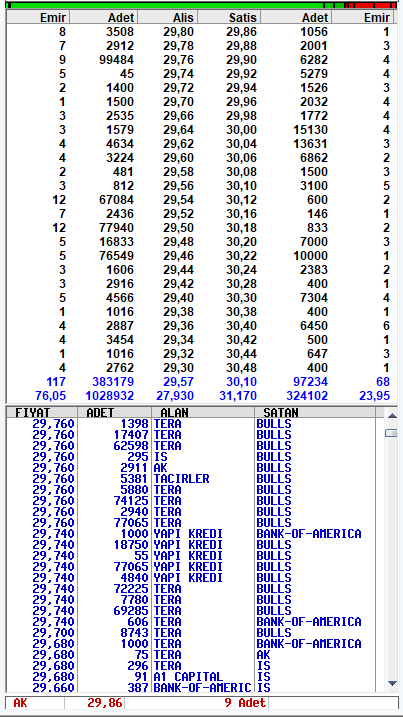Viewport: 403px width, 717px height.
Task: Click the '9 Adet' status bar entry
Action: tap(245, 703)
